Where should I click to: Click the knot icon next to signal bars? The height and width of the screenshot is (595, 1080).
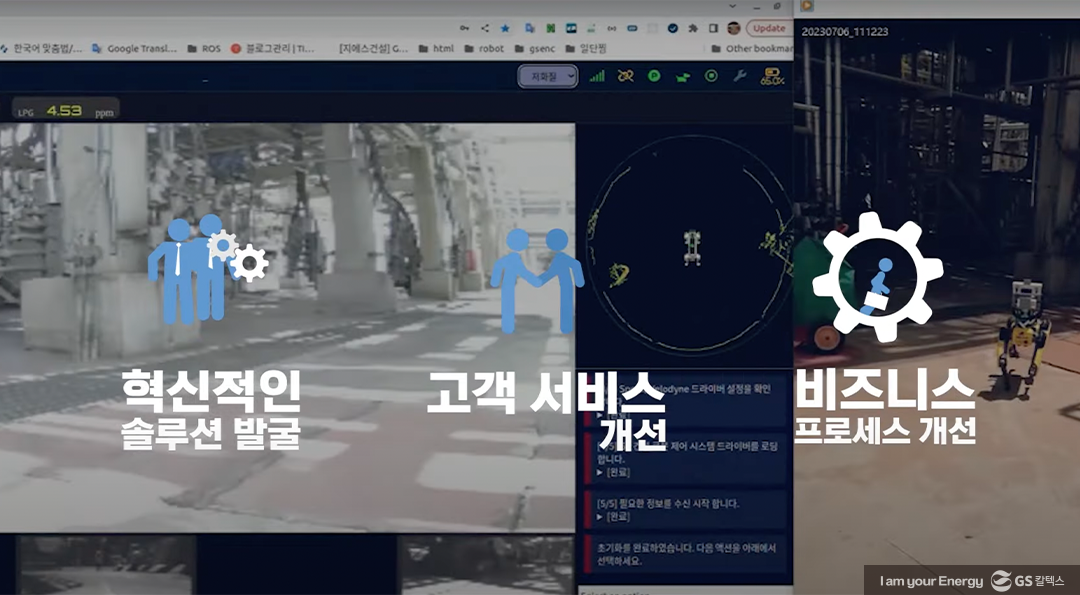[624, 76]
